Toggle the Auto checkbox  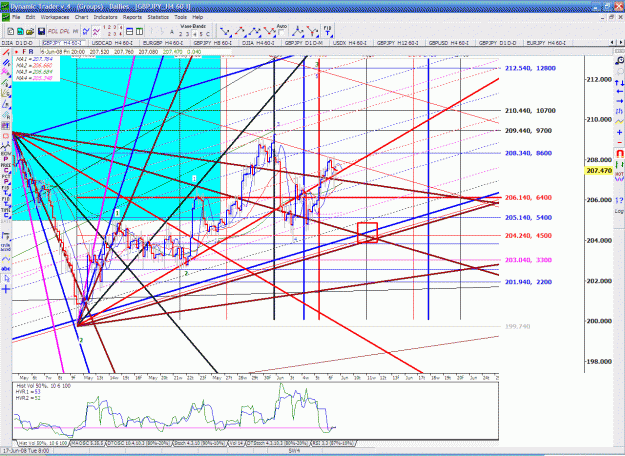click(x=282, y=32)
